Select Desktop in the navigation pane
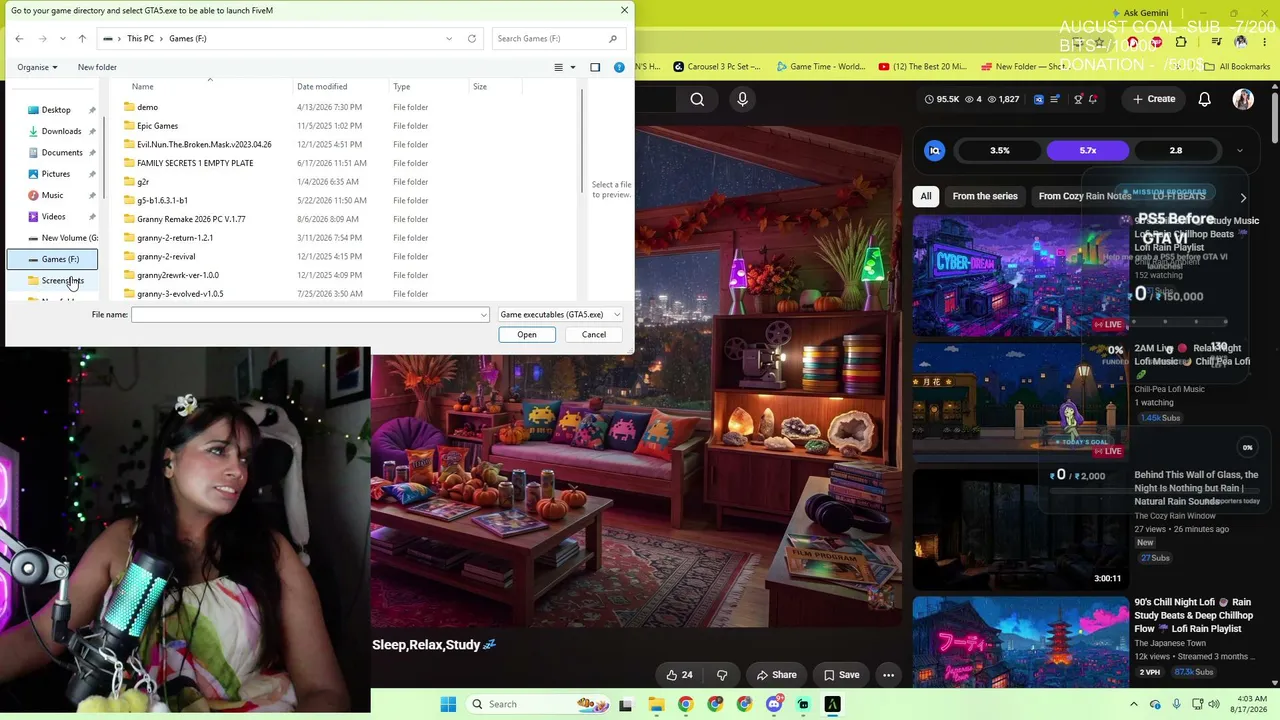The width and height of the screenshot is (1280, 720). point(56,110)
